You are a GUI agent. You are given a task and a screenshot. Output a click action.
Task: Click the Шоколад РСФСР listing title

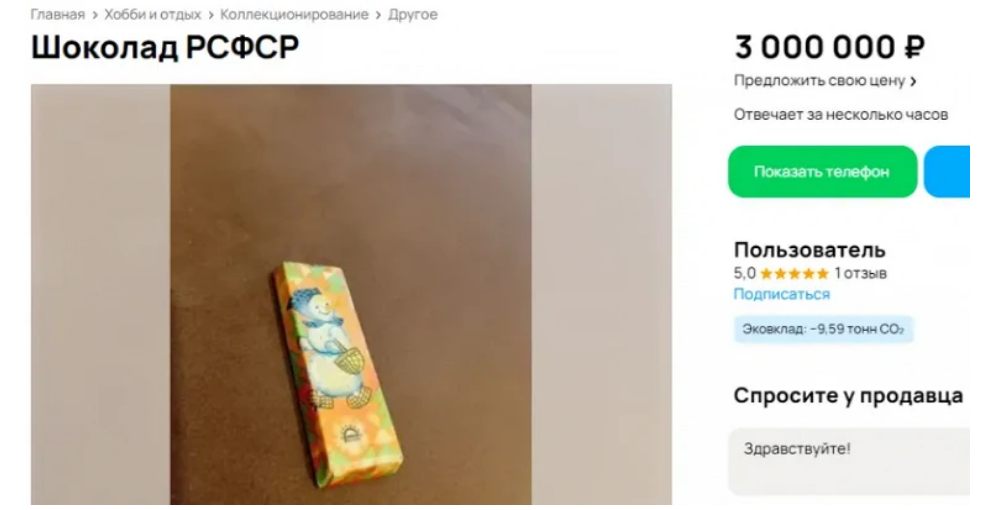[x=165, y=47]
